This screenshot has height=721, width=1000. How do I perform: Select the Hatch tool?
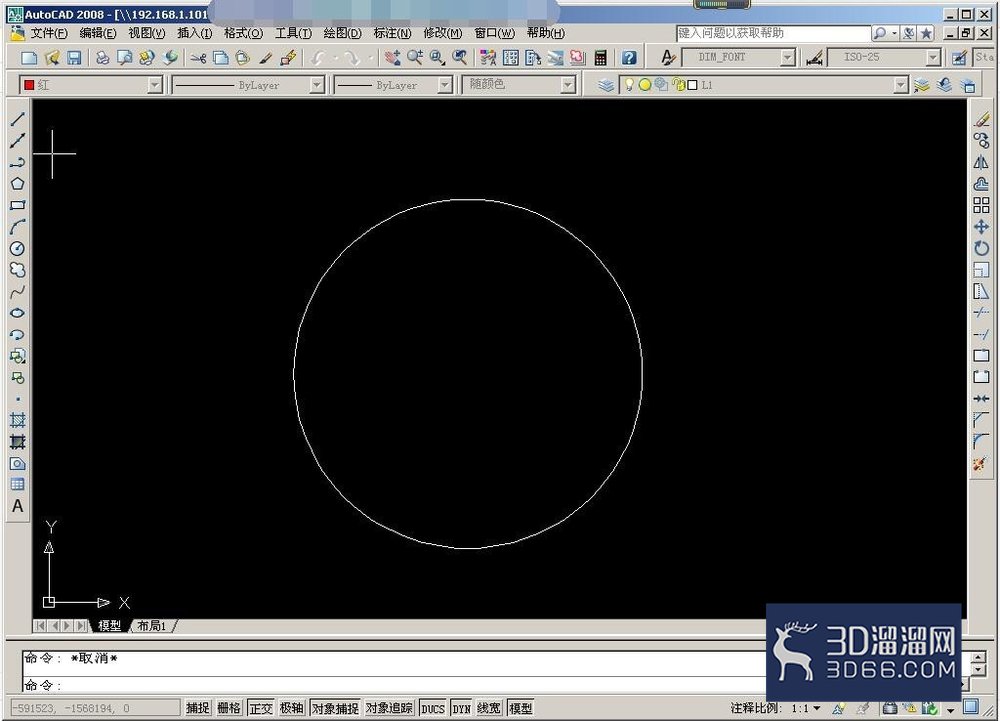(17, 421)
